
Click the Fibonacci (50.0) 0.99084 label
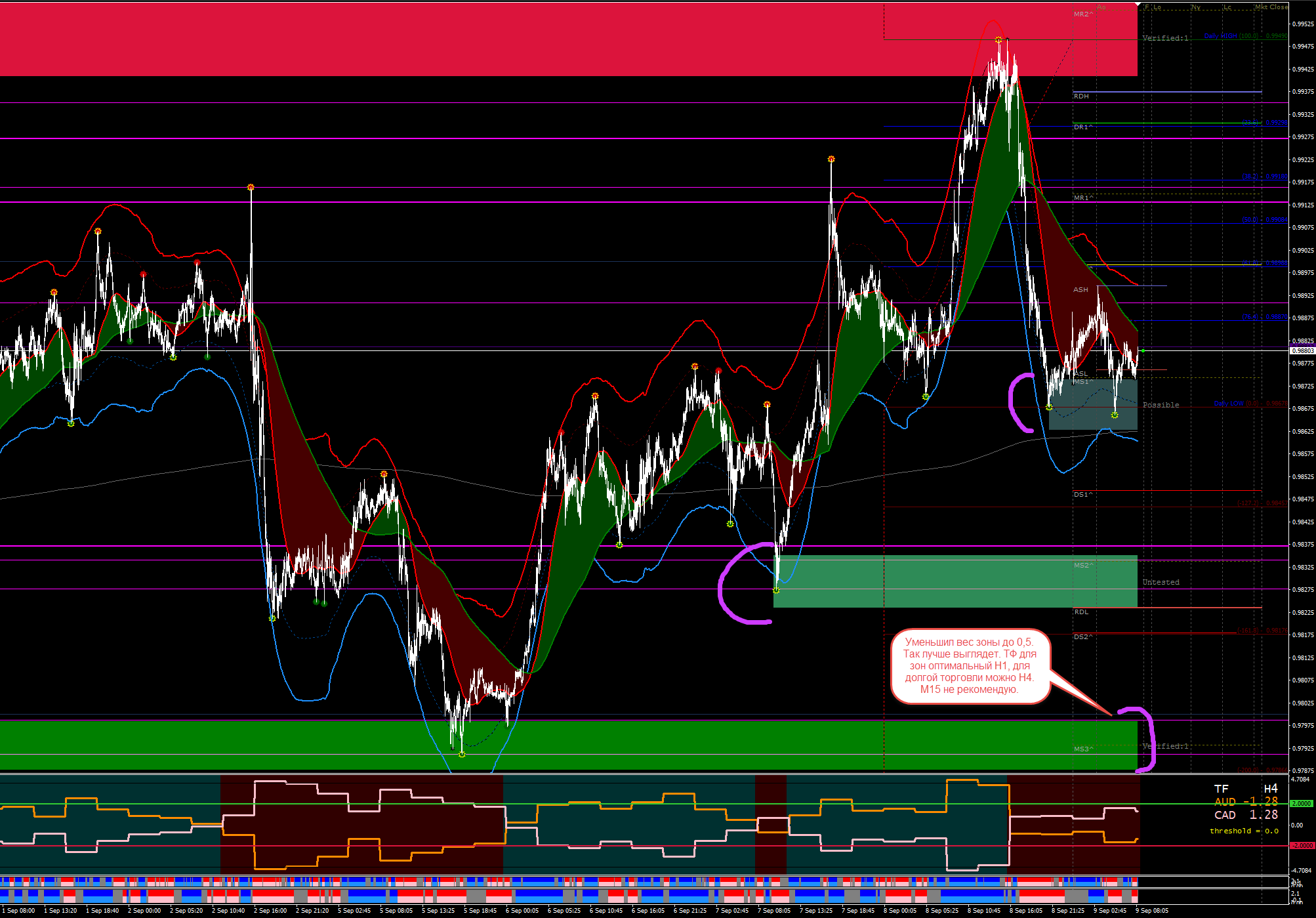coord(1264,220)
